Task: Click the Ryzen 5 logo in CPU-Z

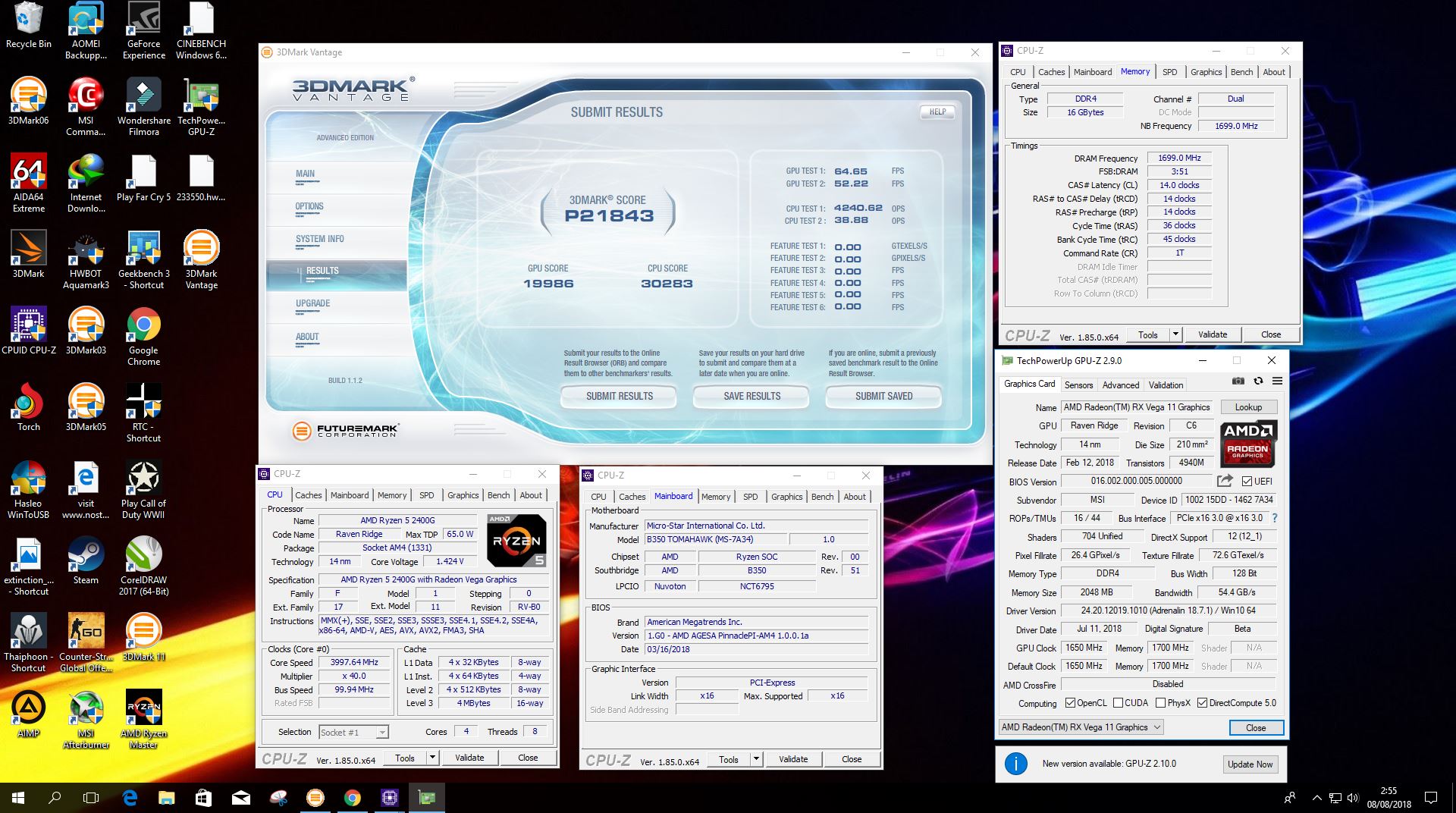Action: click(x=517, y=541)
